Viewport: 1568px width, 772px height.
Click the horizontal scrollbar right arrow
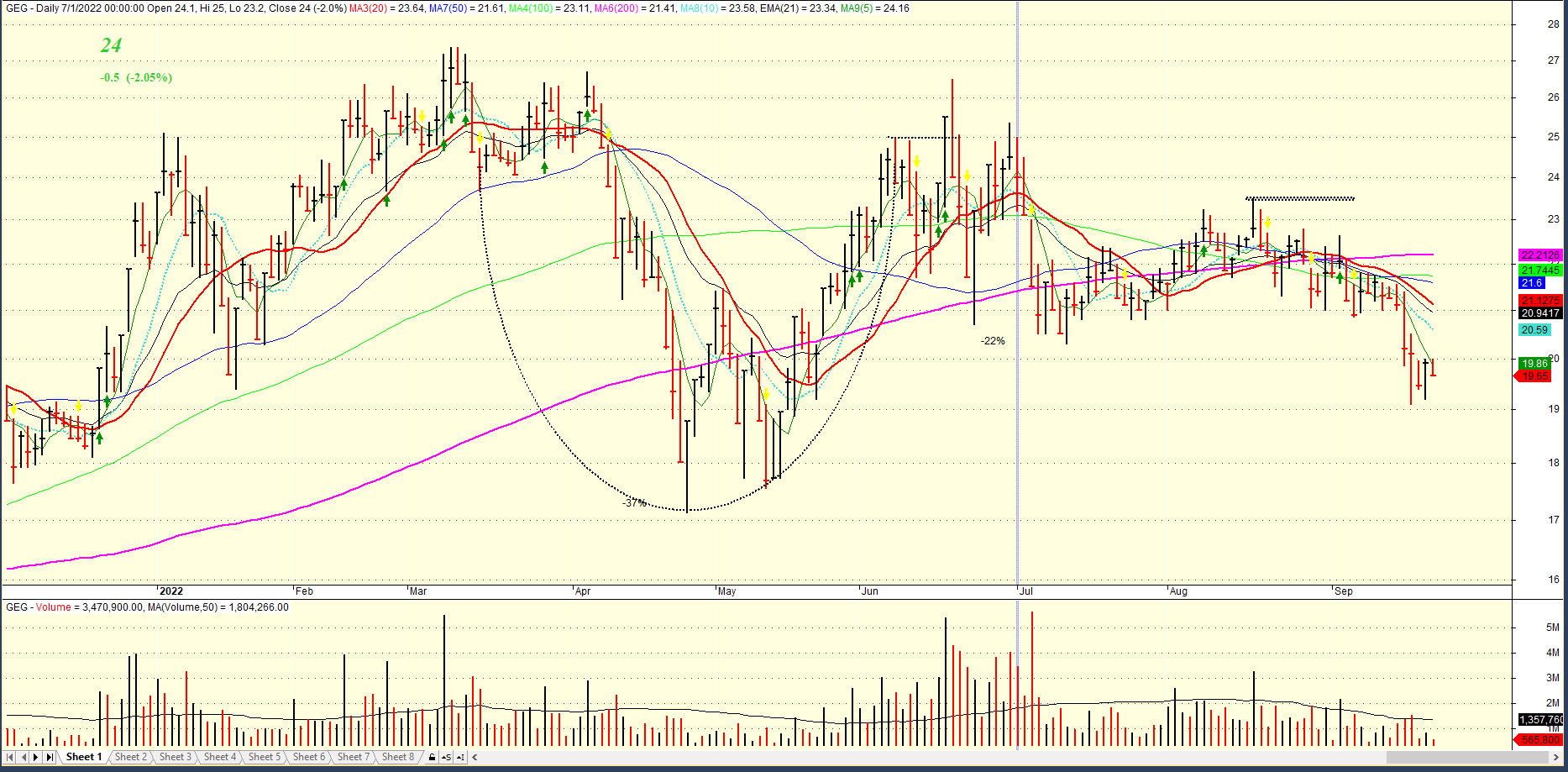click(1558, 758)
